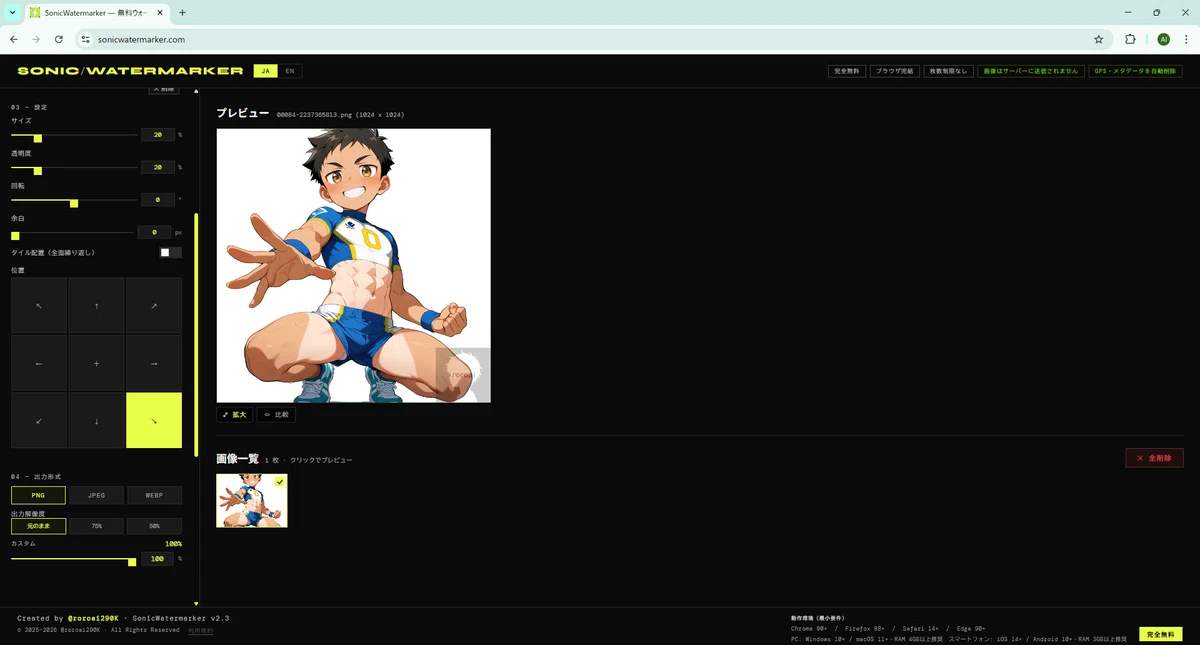
Task: Open browser extensions puzzle icon
Action: point(1130,39)
